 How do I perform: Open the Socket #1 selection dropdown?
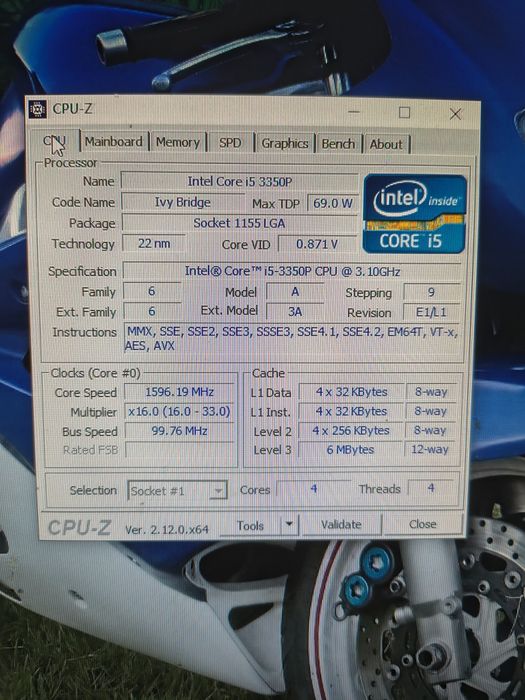[x=178, y=491]
